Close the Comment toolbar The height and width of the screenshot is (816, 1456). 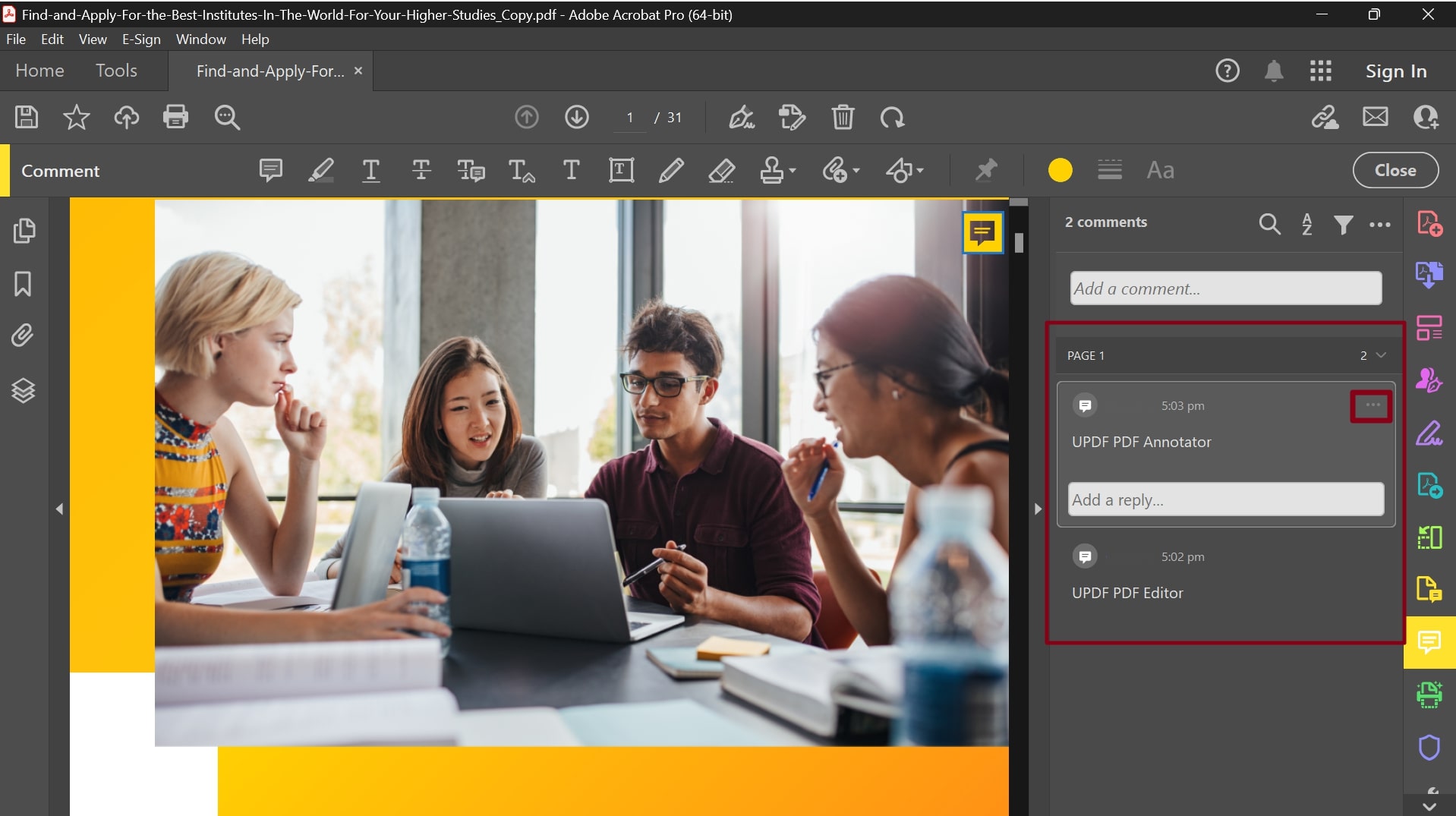pyautogui.click(x=1395, y=170)
